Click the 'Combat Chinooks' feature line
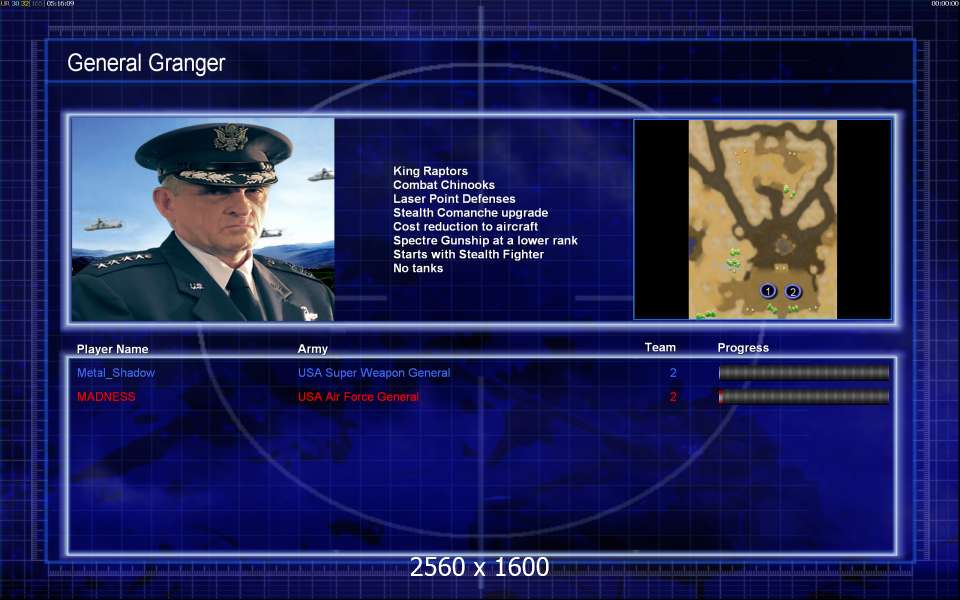This screenshot has width=960, height=600. [444, 185]
